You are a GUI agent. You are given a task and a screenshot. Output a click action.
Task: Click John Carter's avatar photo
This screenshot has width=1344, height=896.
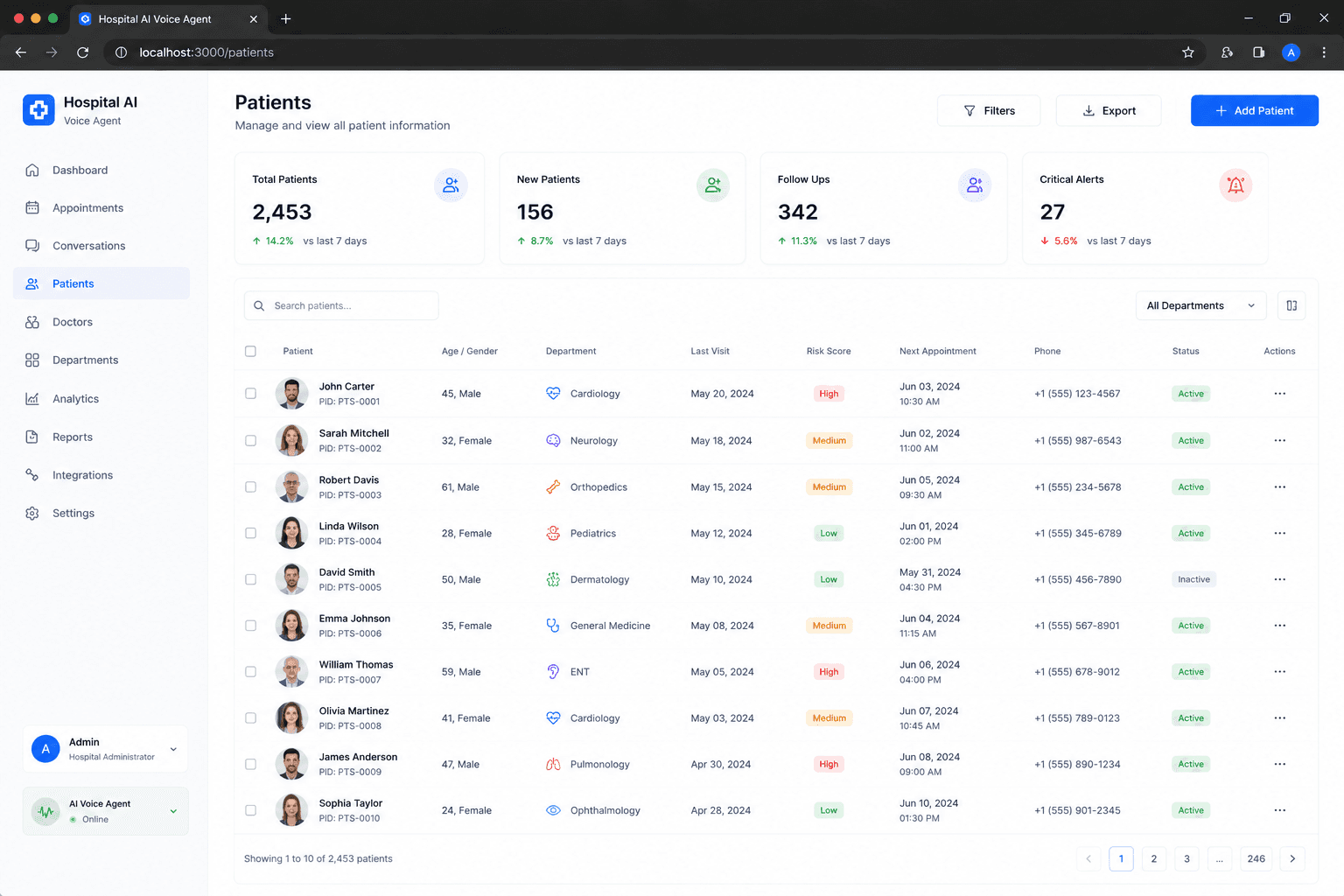[x=291, y=394]
